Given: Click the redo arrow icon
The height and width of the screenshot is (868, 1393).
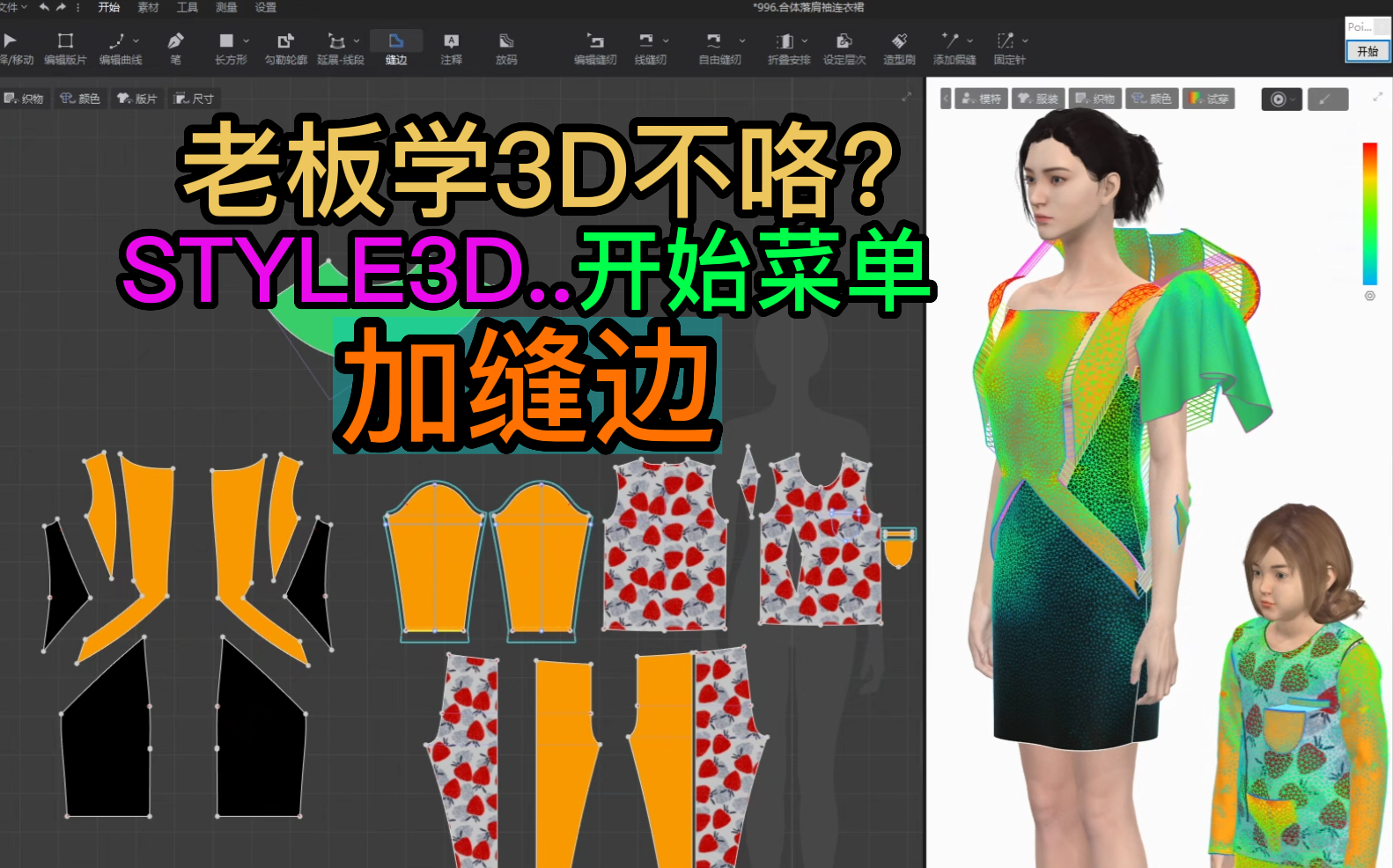Looking at the screenshot, I should [61, 7].
